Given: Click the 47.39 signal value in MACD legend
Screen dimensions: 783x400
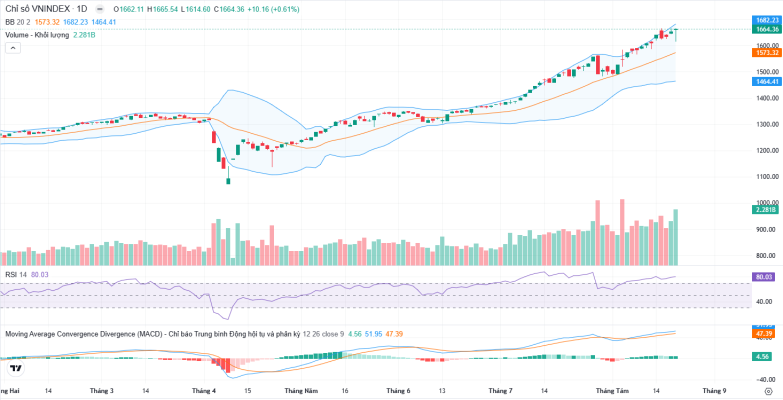Looking at the screenshot, I should 395,334.
